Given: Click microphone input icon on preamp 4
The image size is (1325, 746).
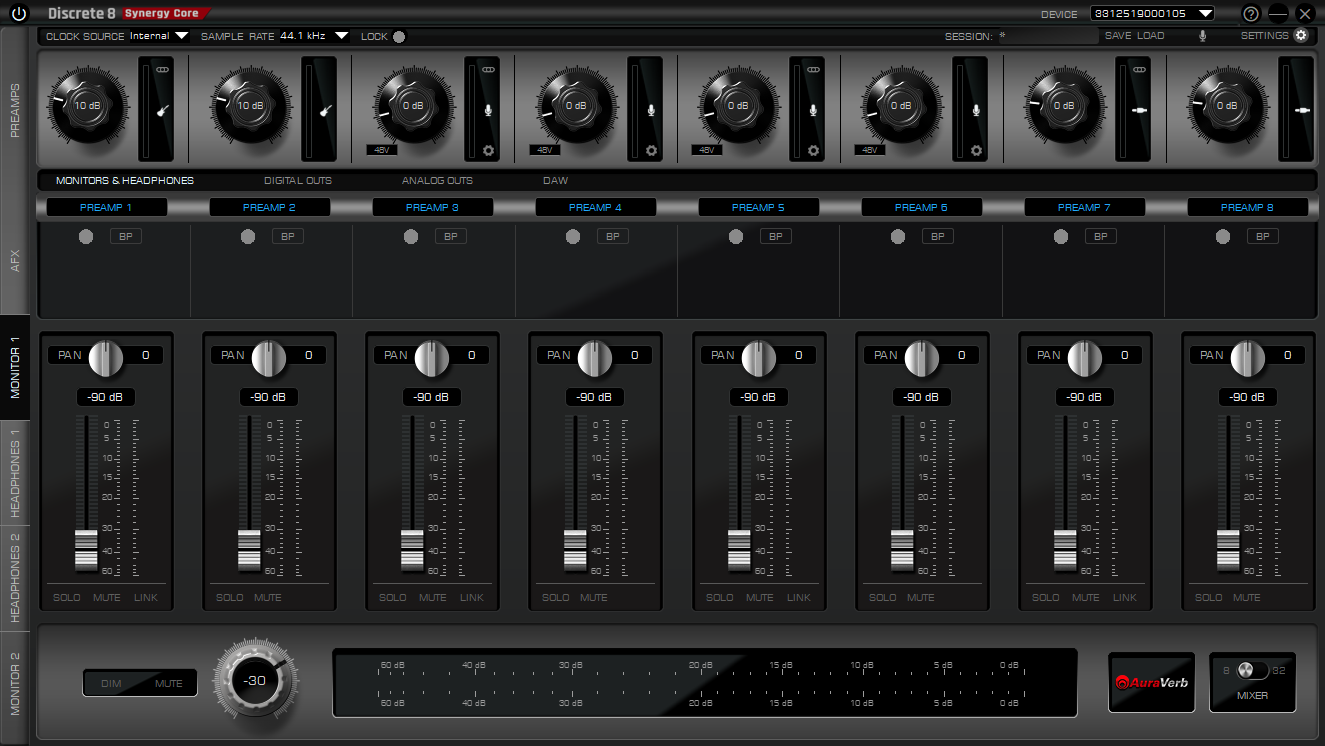Looking at the screenshot, I should point(651,110).
